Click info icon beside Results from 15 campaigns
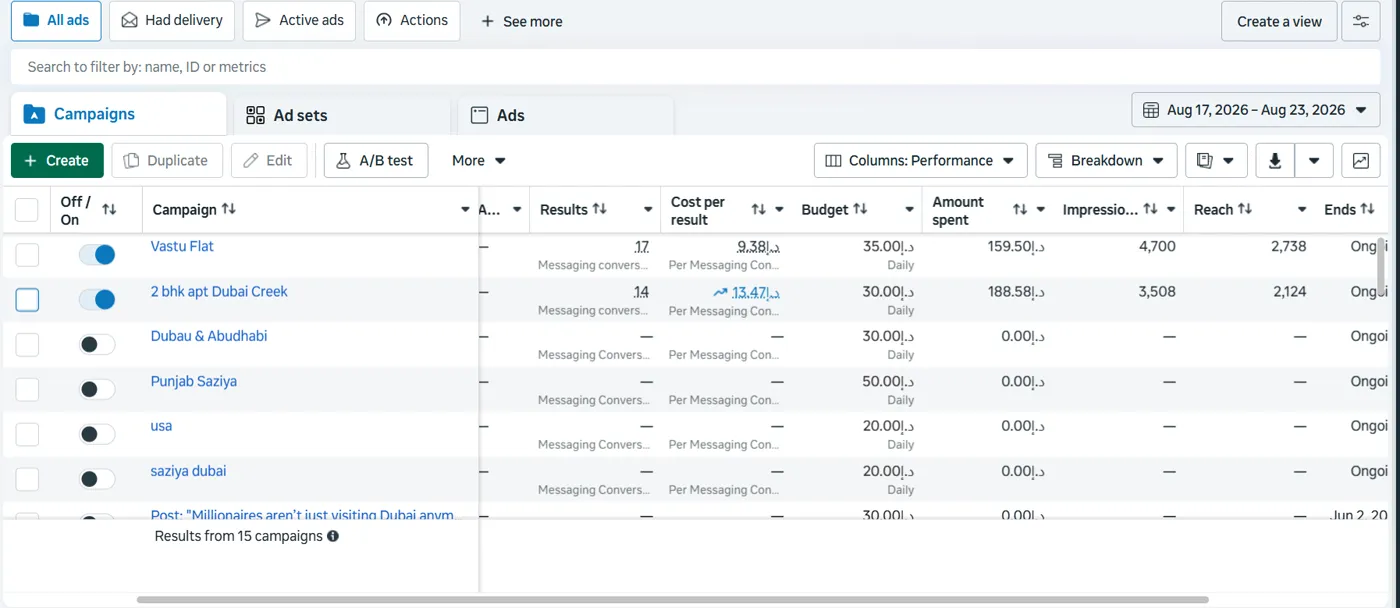Screen dimensions: 1400x608 (333, 536)
